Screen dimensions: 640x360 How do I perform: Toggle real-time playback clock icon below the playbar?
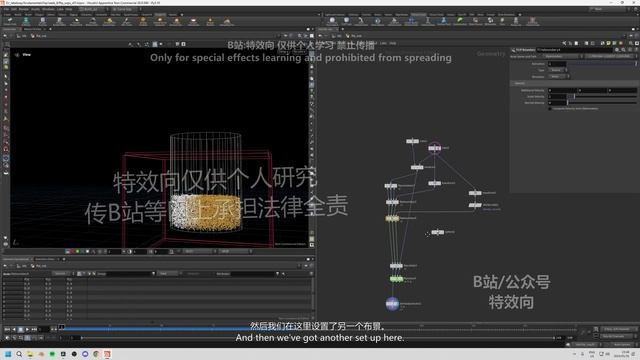coord(7,338)
